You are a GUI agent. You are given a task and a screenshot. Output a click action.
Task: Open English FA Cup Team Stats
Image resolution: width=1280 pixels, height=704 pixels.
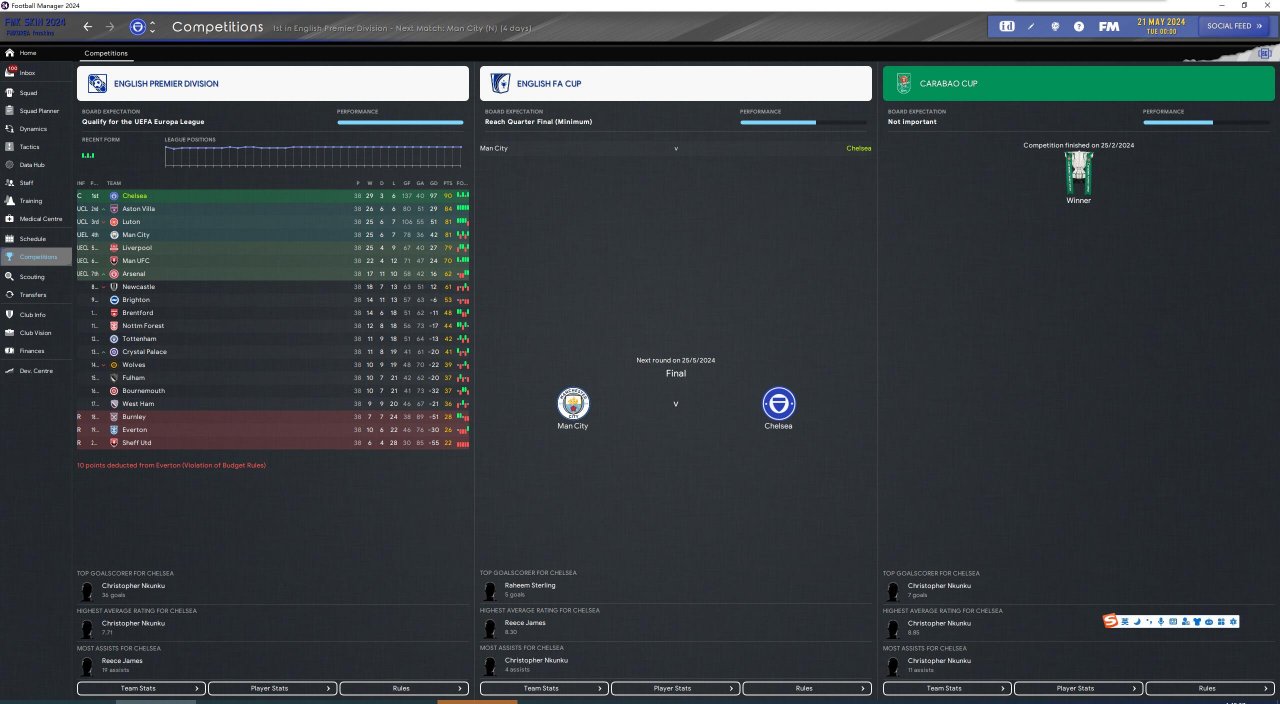tap(544, 688)
